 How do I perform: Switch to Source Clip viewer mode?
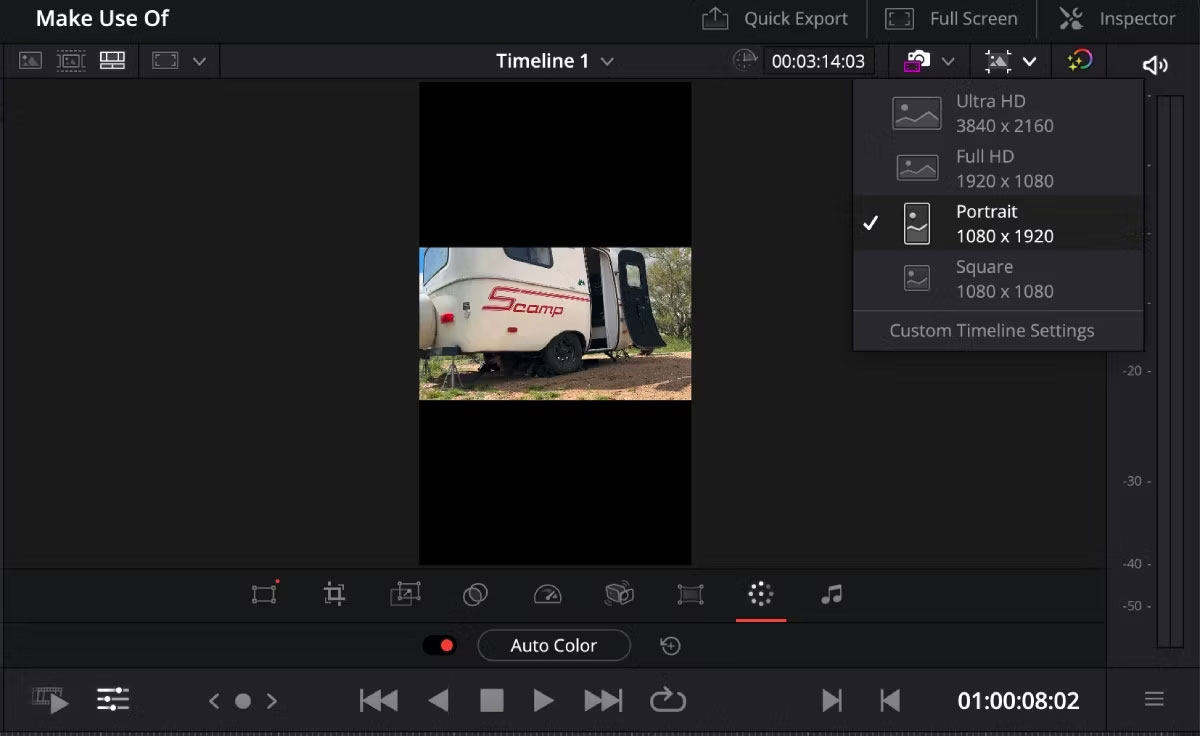pos(31,61)
